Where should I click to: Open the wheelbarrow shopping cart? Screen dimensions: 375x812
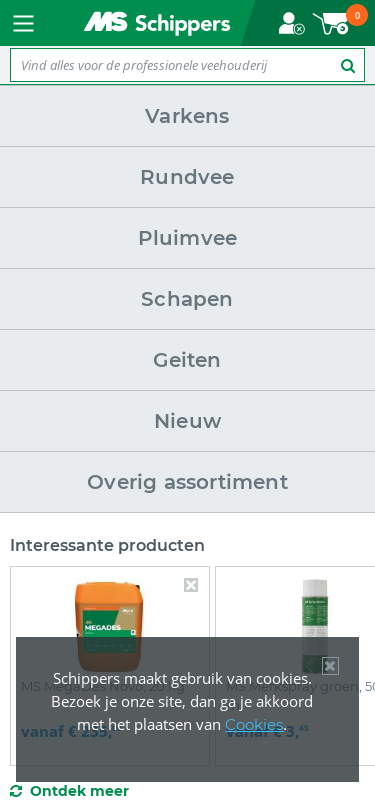pyautogui.click(x=339, y=21)
